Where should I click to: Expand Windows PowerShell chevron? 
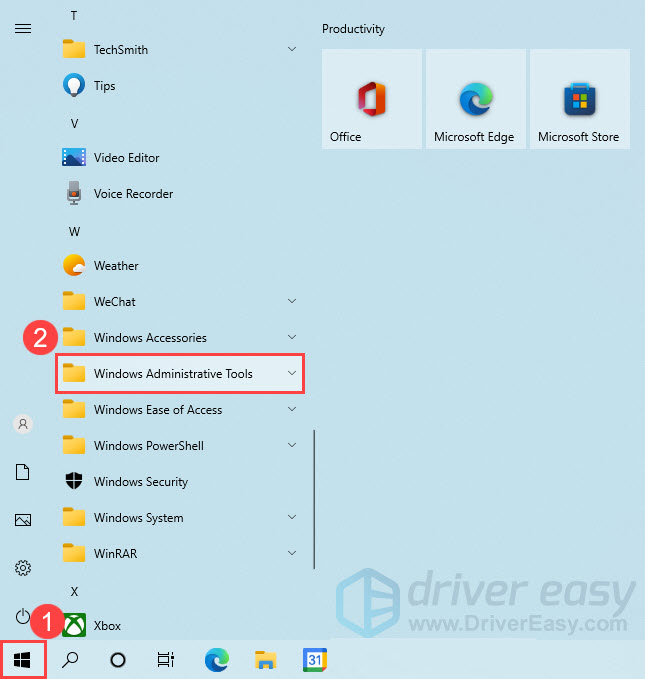(292, 445)
